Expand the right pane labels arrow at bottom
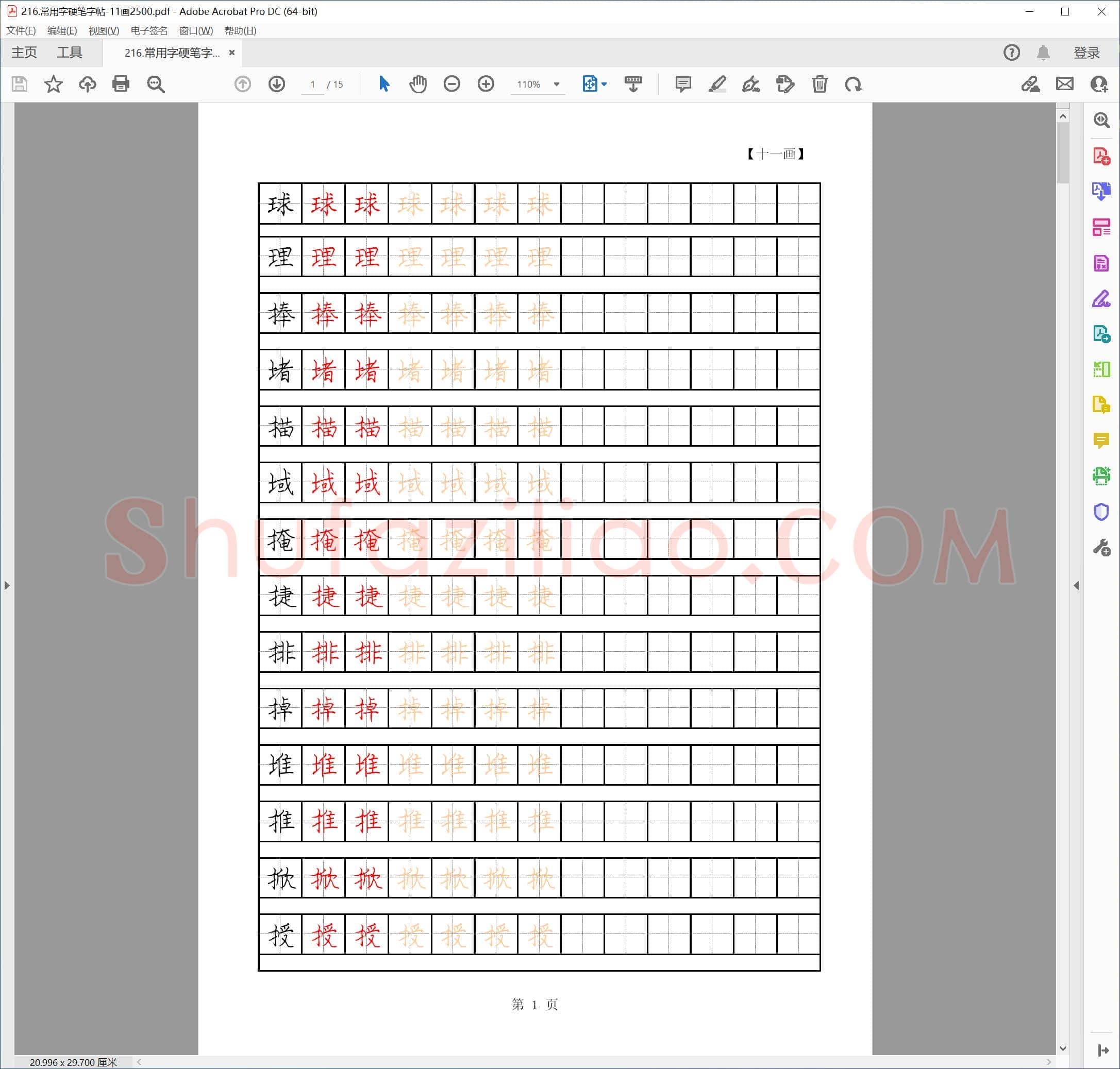 (x=1103, y=1050)
